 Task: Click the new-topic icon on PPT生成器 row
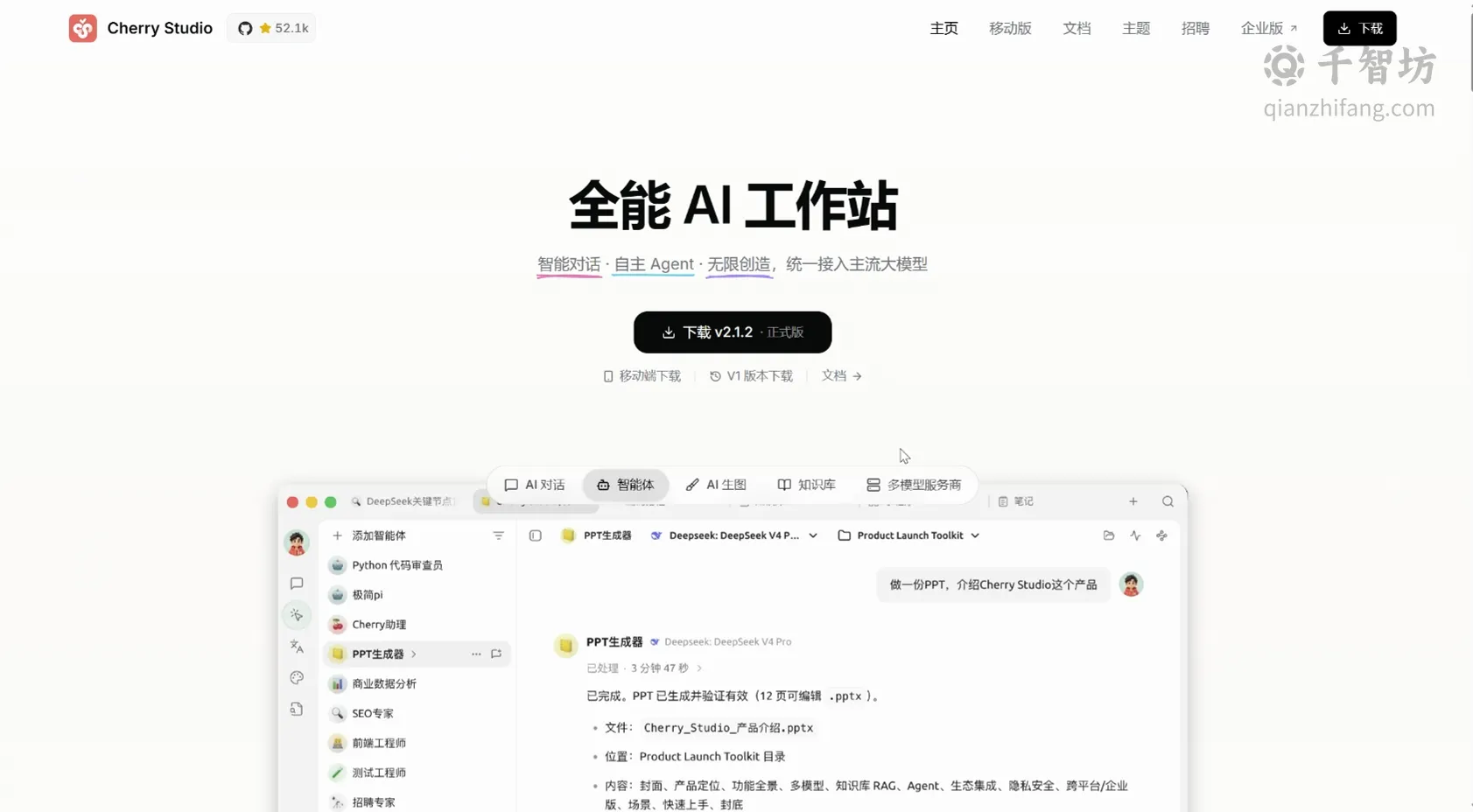pos(496,654)
